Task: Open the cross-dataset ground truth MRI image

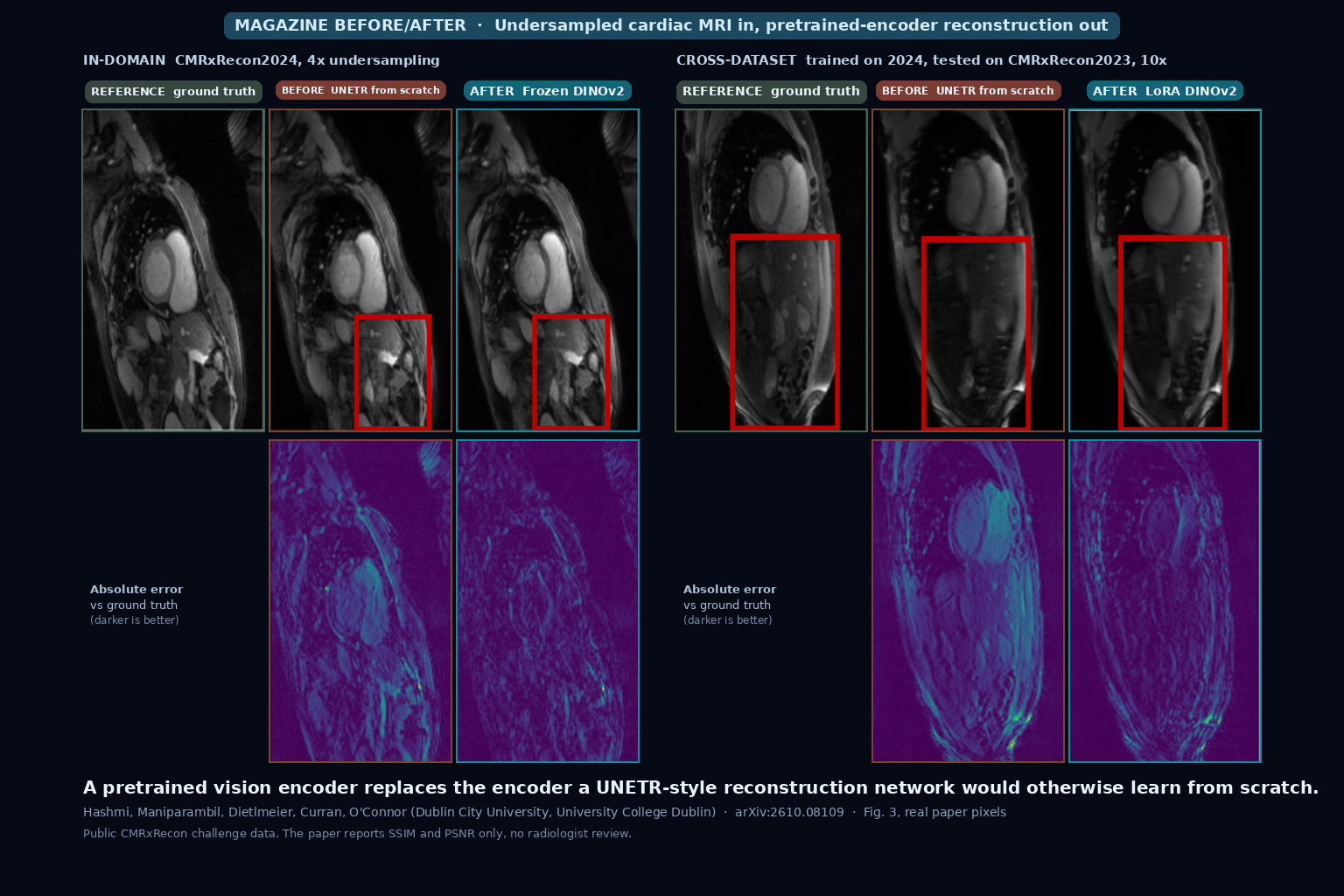Action: (x=771, y=270)
